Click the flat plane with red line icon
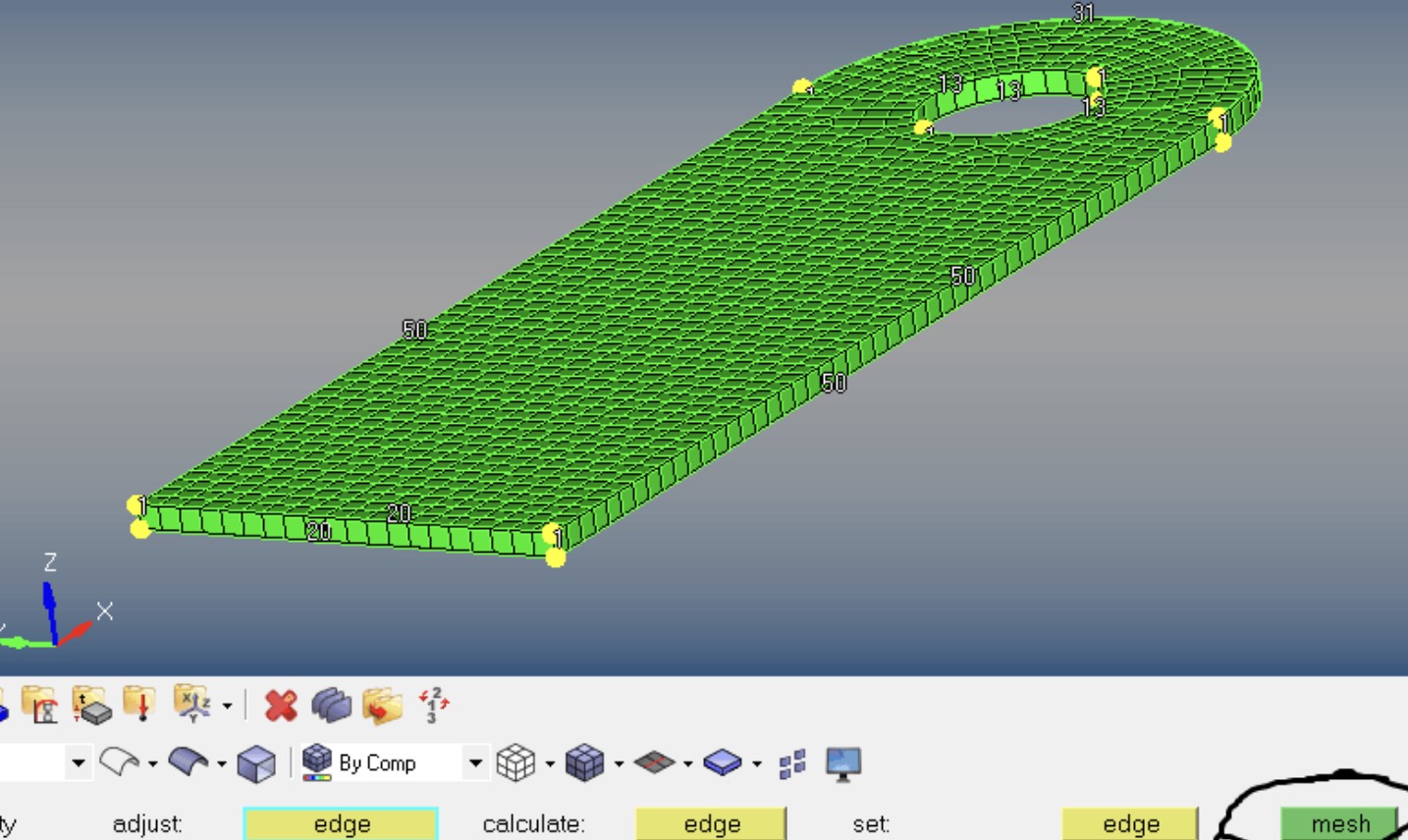Screen dimensions: 1408x840 click(655, 762)
